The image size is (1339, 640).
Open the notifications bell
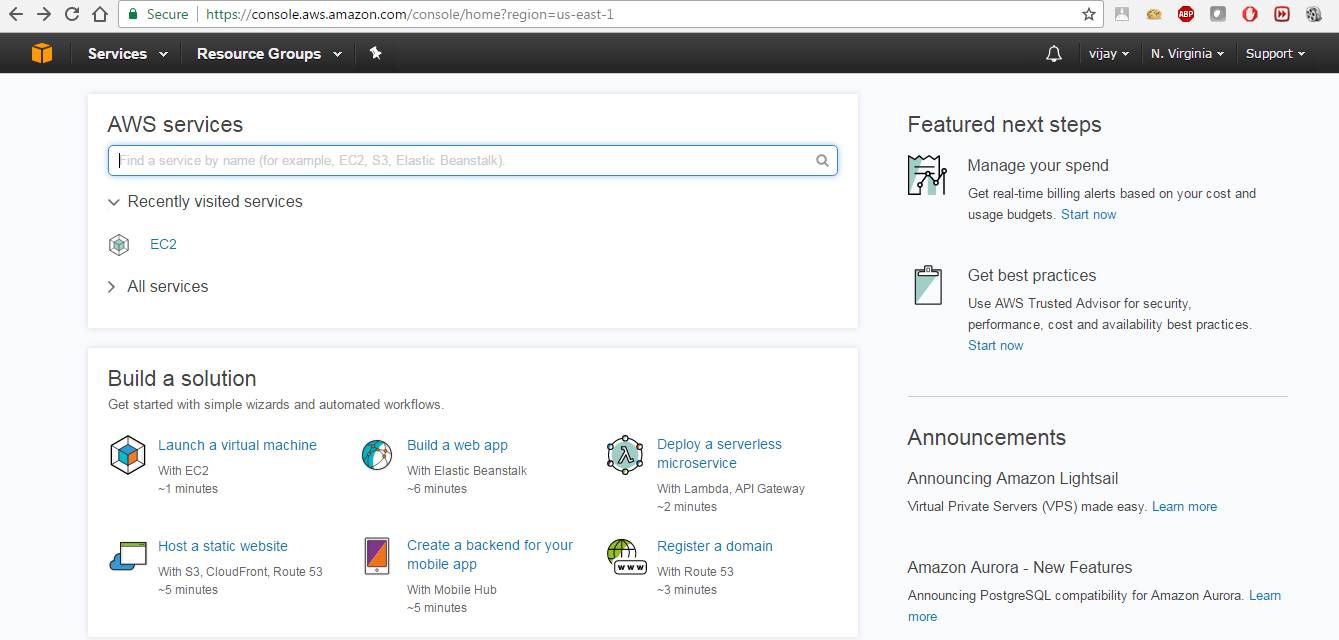(x=1053, y=54)
